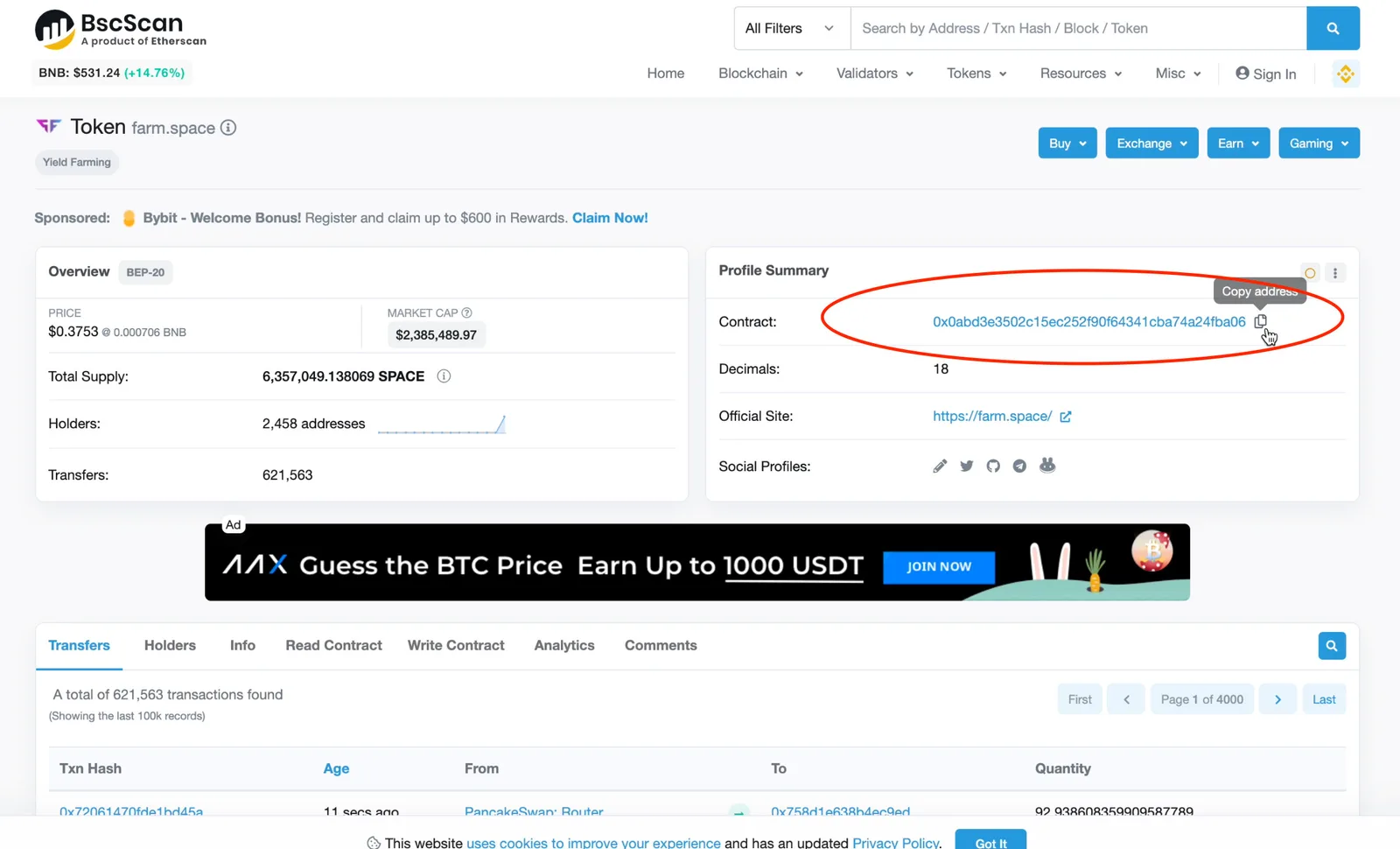1400x849 pixels.
Task: Sort by the Age column header
Action: [336, 768]
